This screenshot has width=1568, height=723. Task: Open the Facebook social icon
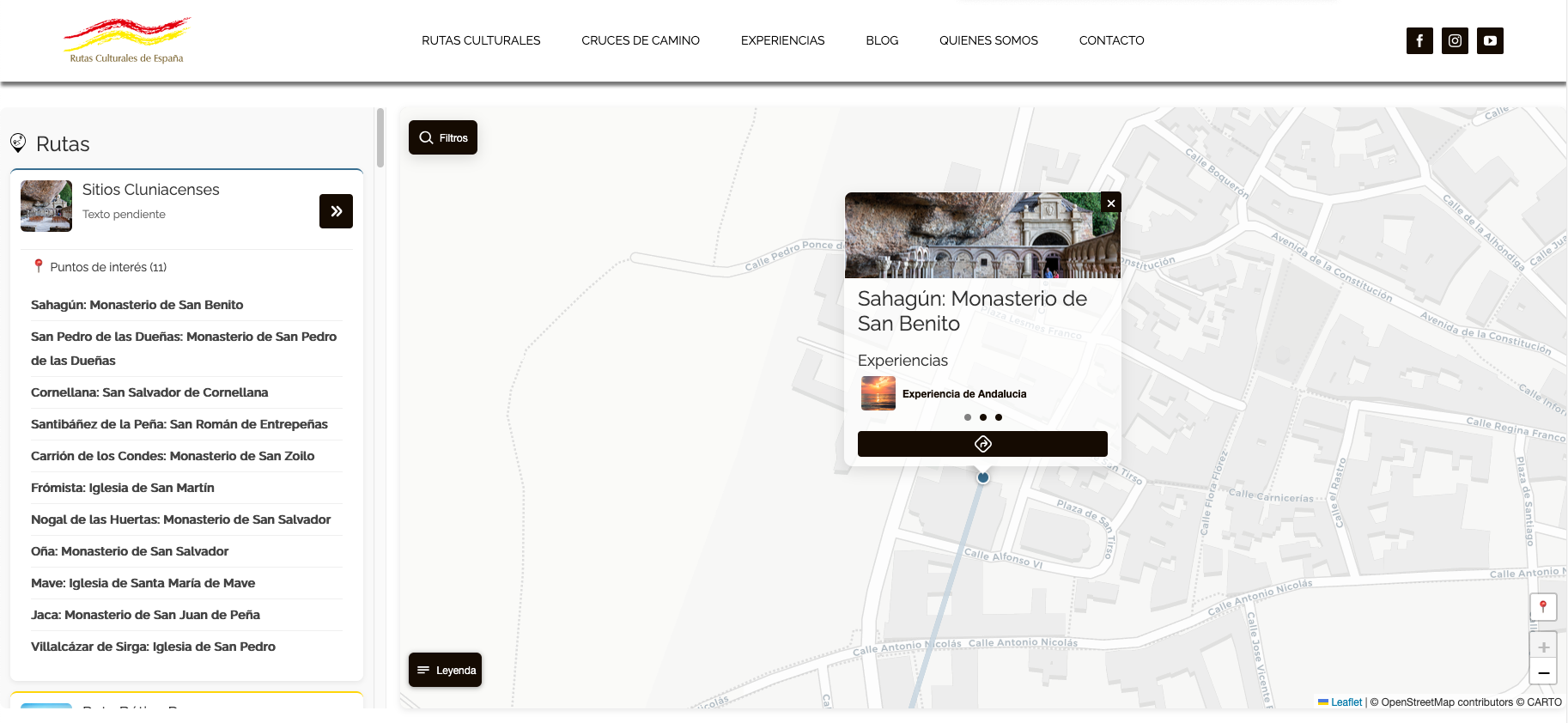pyautogui.click(x=1419, y=40)
